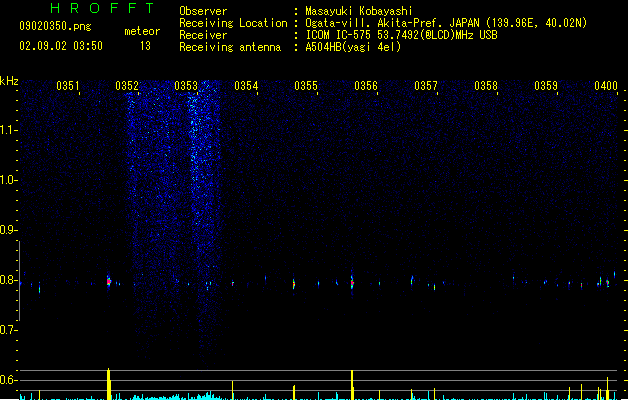The height and width of the screenshot is (400, 629).
Task: Click the meteor count 13
Action: (x=145, y=46)
